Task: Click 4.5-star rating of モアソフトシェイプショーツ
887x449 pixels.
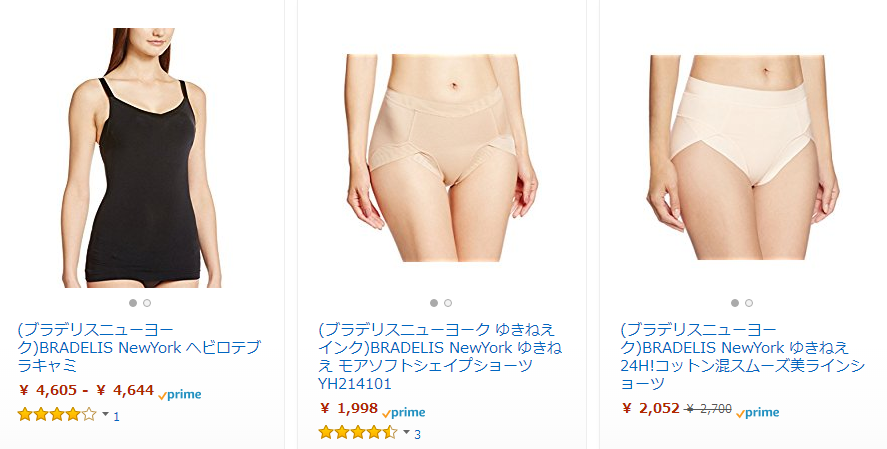Action: (358, 433)
